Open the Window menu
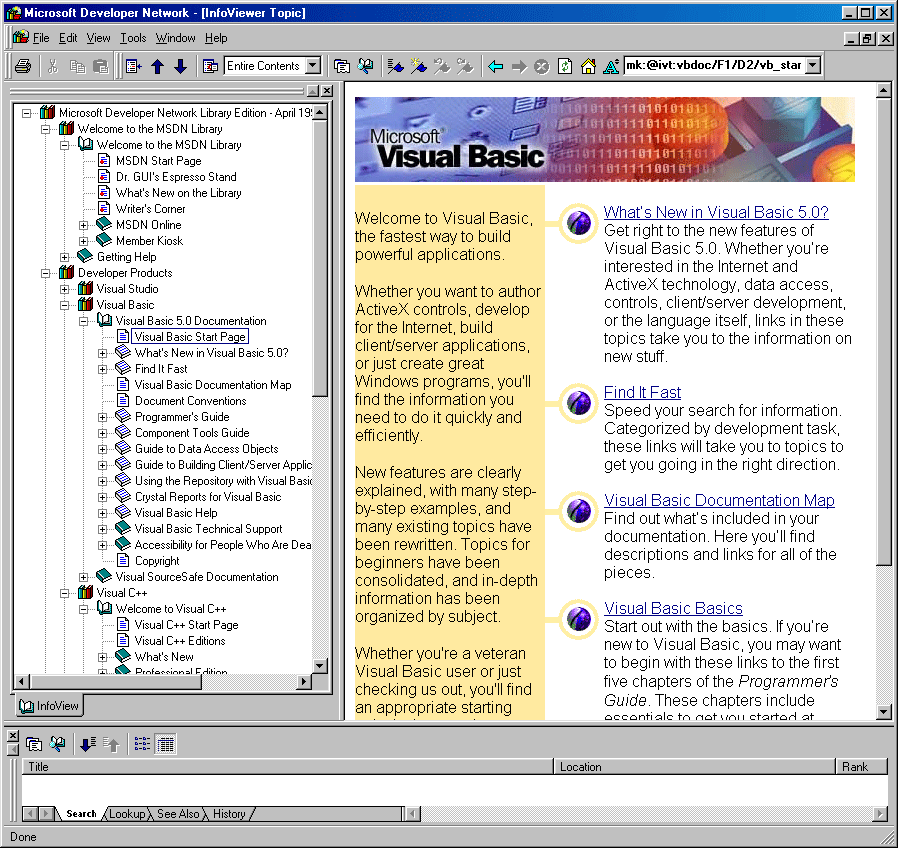 (175, 38)
